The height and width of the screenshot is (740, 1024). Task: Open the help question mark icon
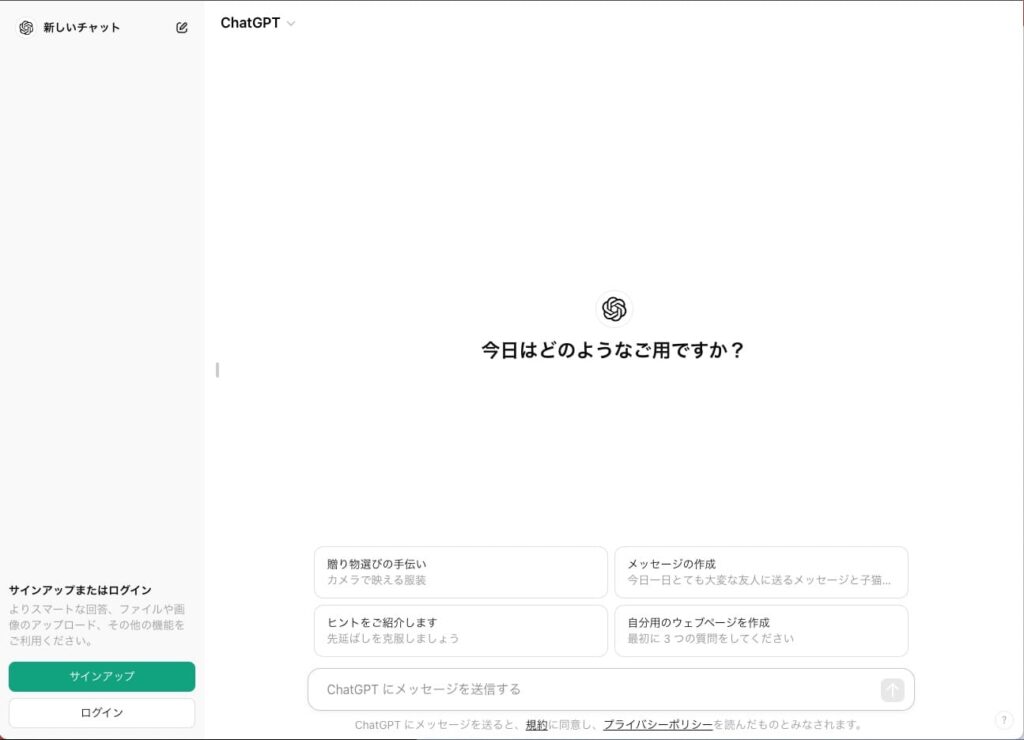pos(1004,720)
